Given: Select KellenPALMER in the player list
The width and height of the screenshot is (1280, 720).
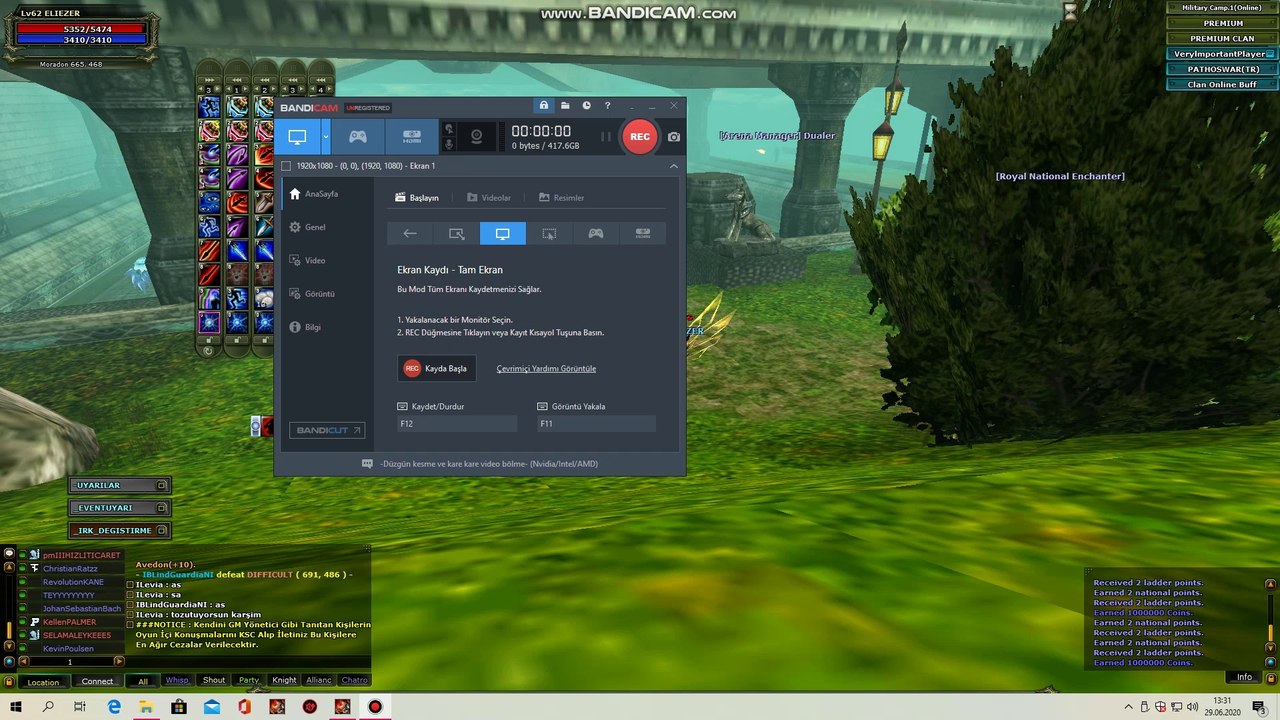Looking at the screenshot, I should (x=70, y=622).
